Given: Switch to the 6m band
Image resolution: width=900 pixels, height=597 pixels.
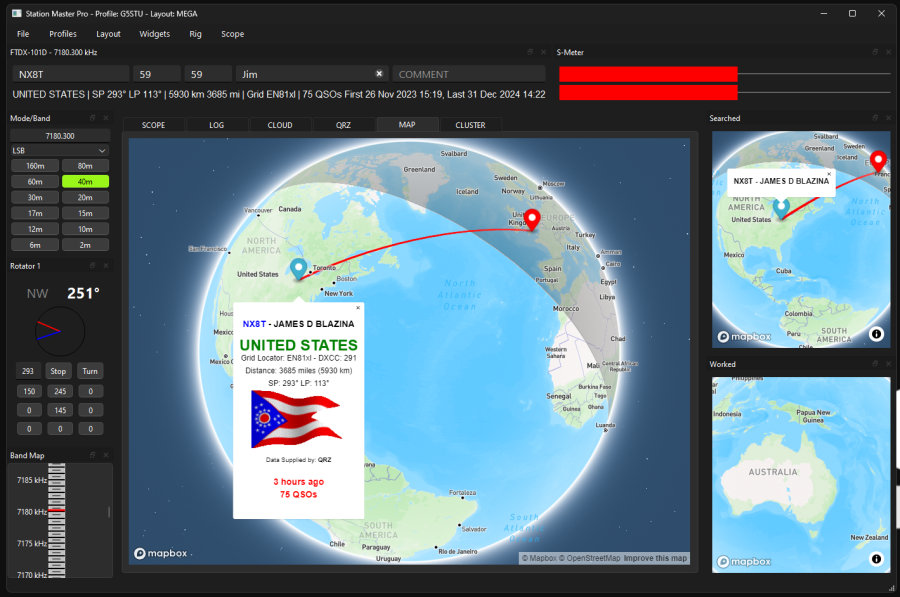Looking at the screenshot, I should (x=35, y=245).
